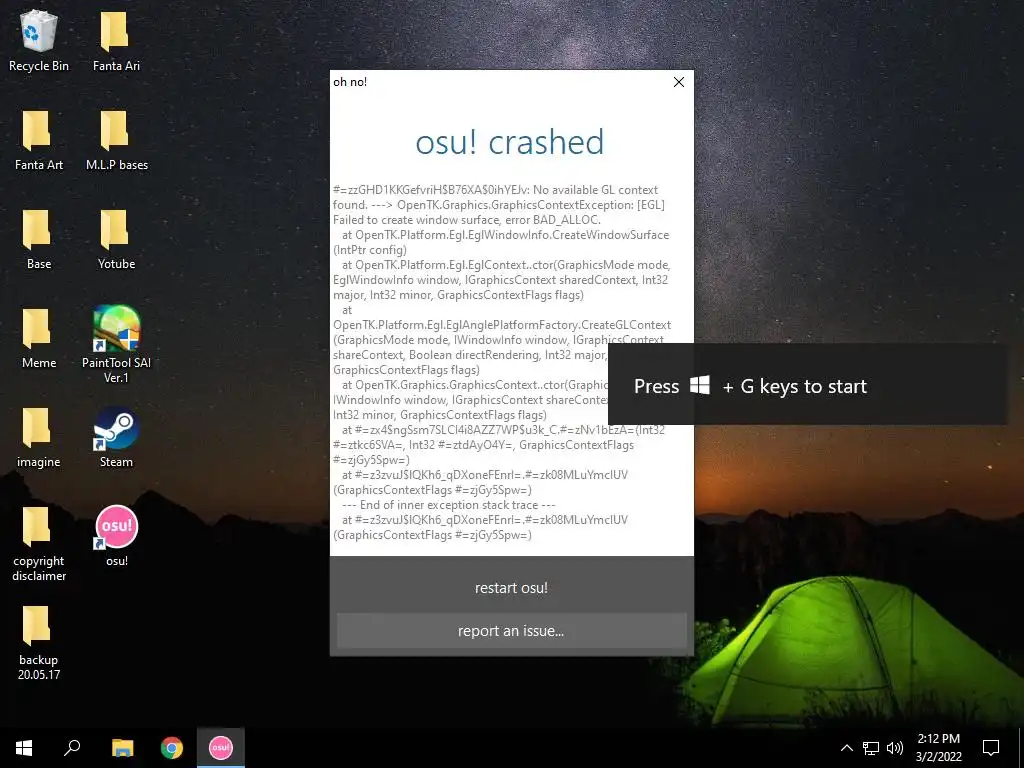Select the copyright disclaimer folder
The width and height of the screenshot is (1024, 768).
click(39, 543)
